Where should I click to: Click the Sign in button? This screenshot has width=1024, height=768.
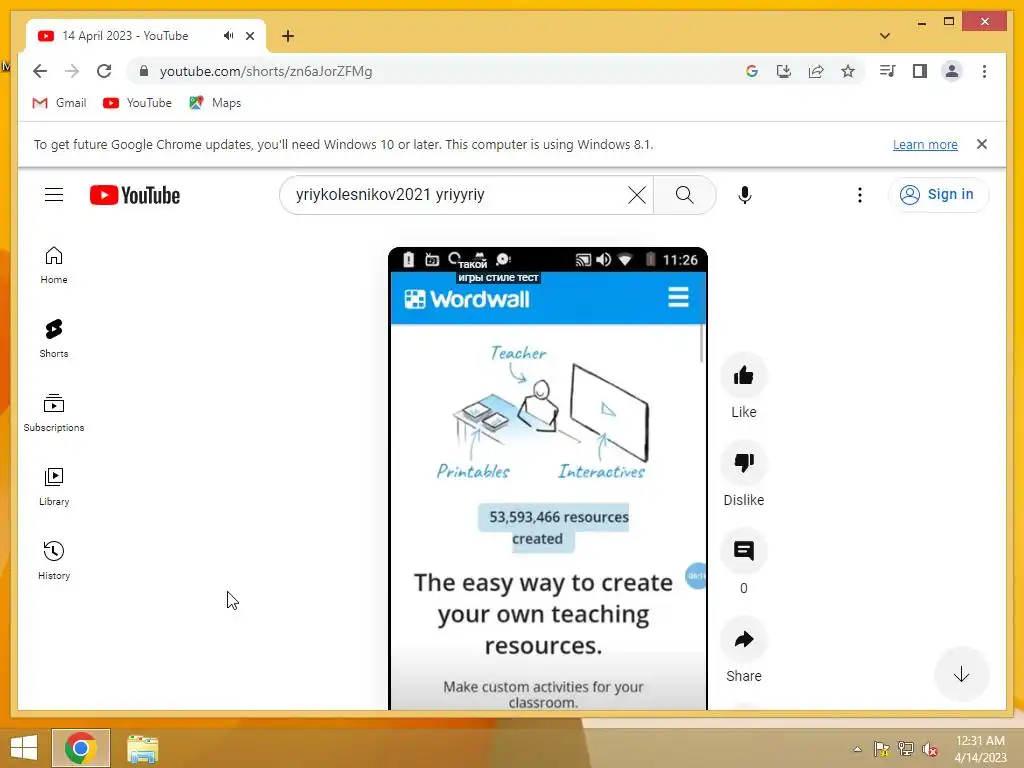[x=938, y=195]
